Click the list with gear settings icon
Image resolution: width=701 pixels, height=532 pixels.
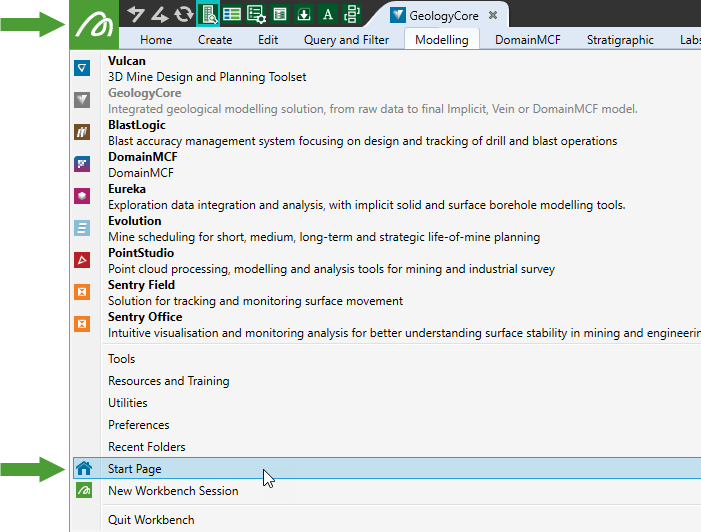coord(256,14)
